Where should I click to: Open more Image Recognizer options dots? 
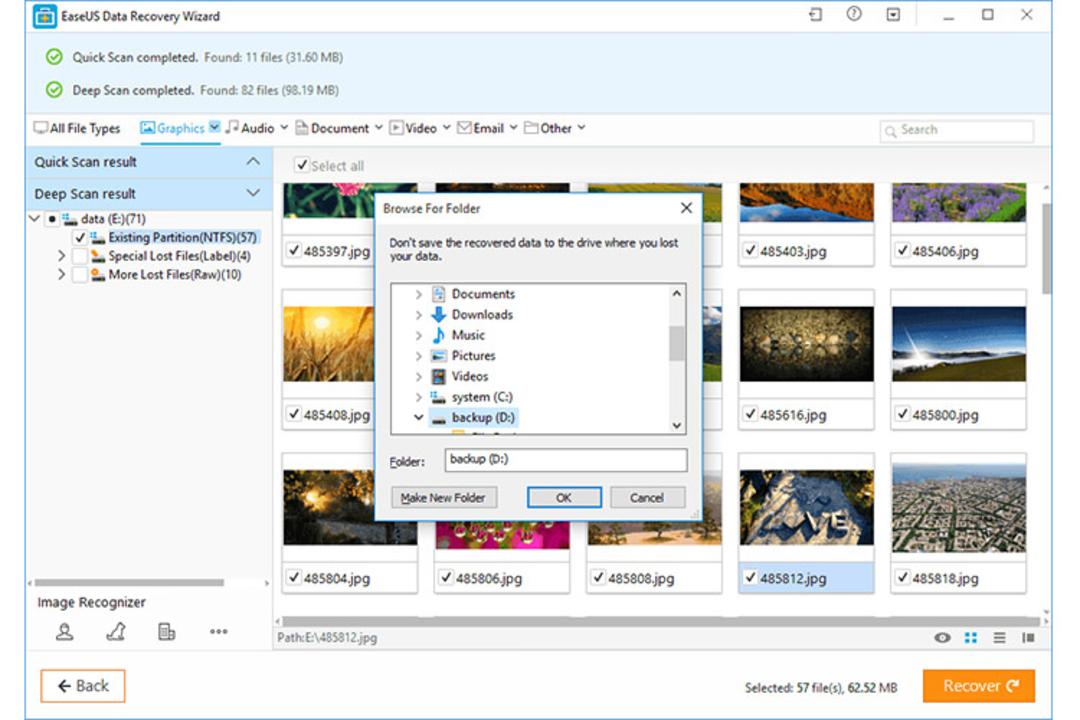click(x=218, y=631)
